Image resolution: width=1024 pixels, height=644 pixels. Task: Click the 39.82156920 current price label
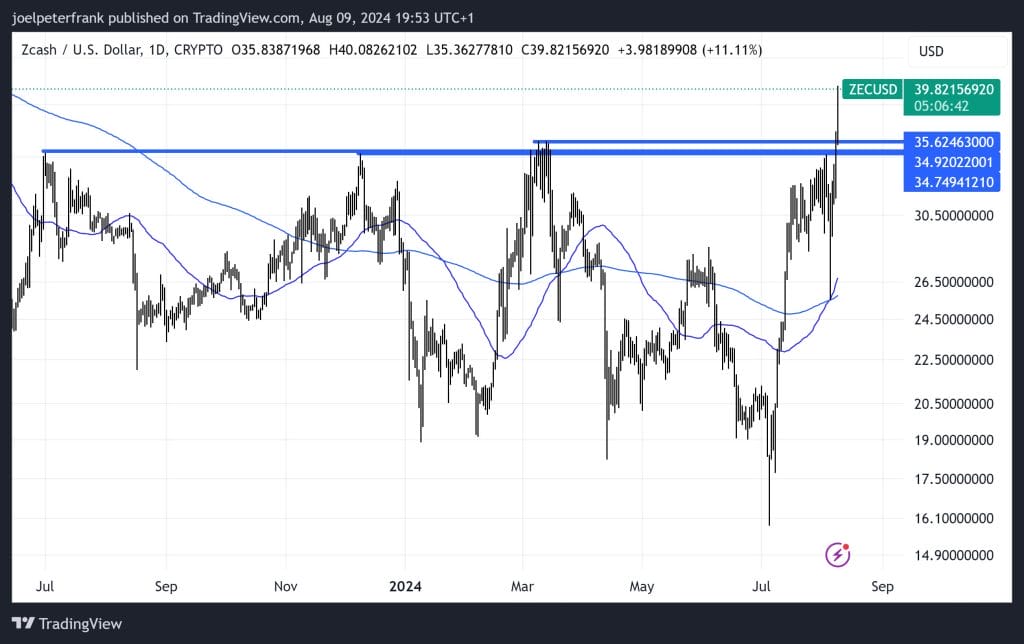[954, 89]
